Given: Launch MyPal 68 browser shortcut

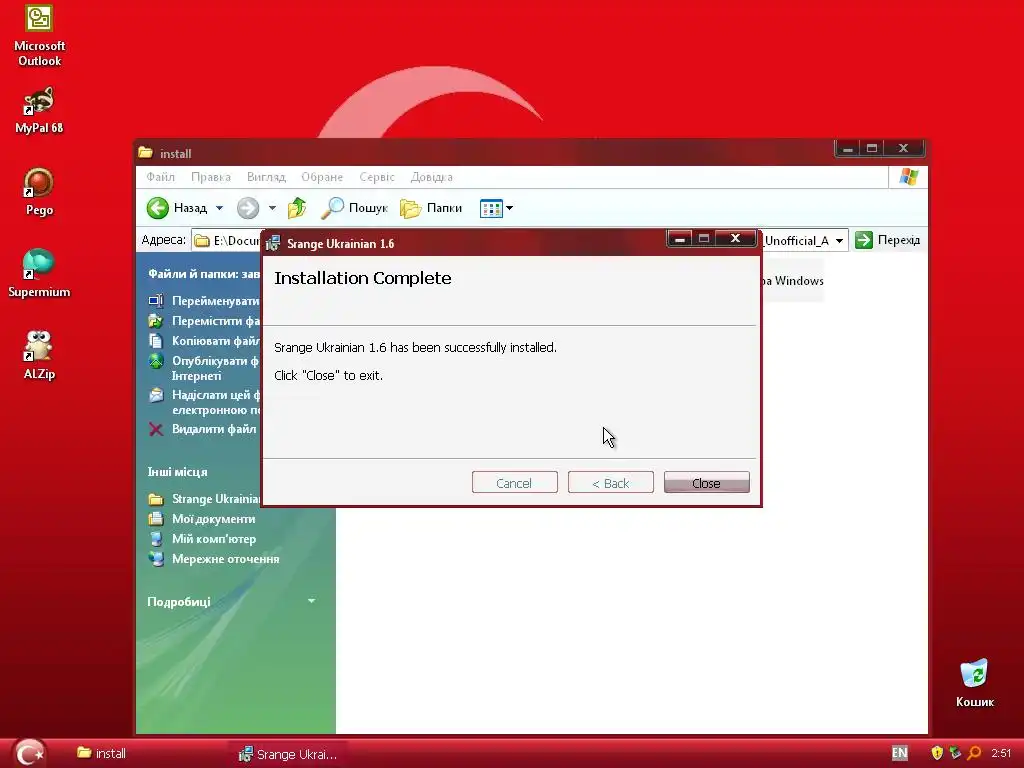Looking at the screenshot, I should [39, 110].
